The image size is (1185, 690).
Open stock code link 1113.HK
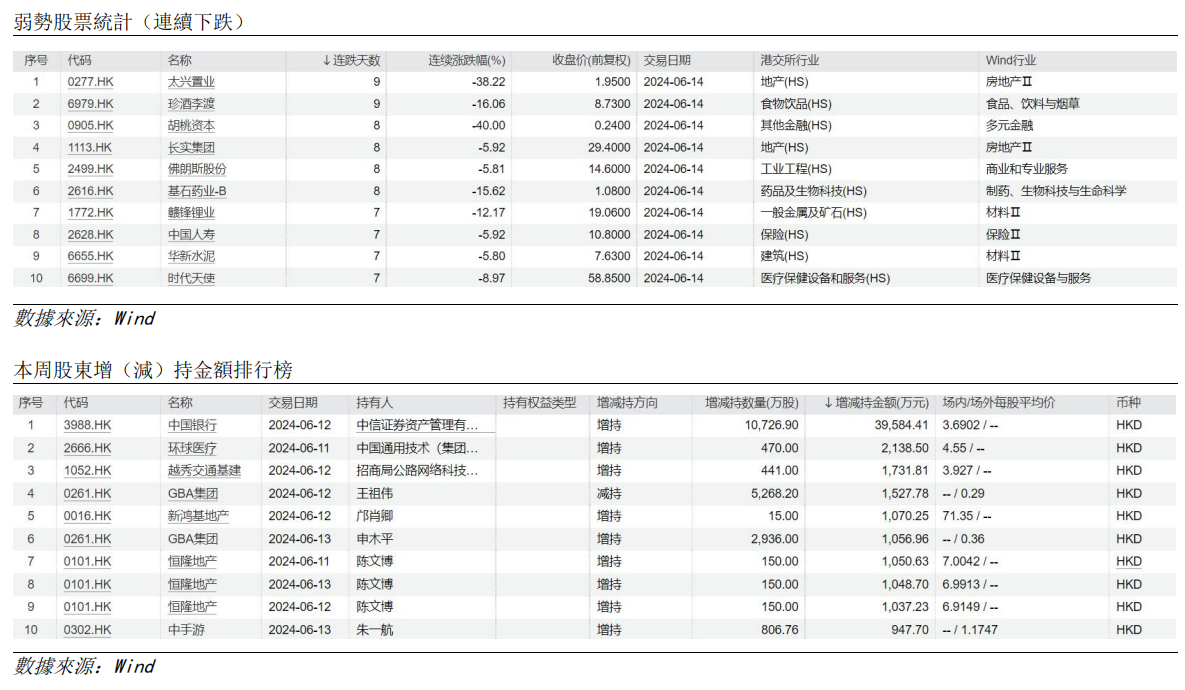point(89,147)
